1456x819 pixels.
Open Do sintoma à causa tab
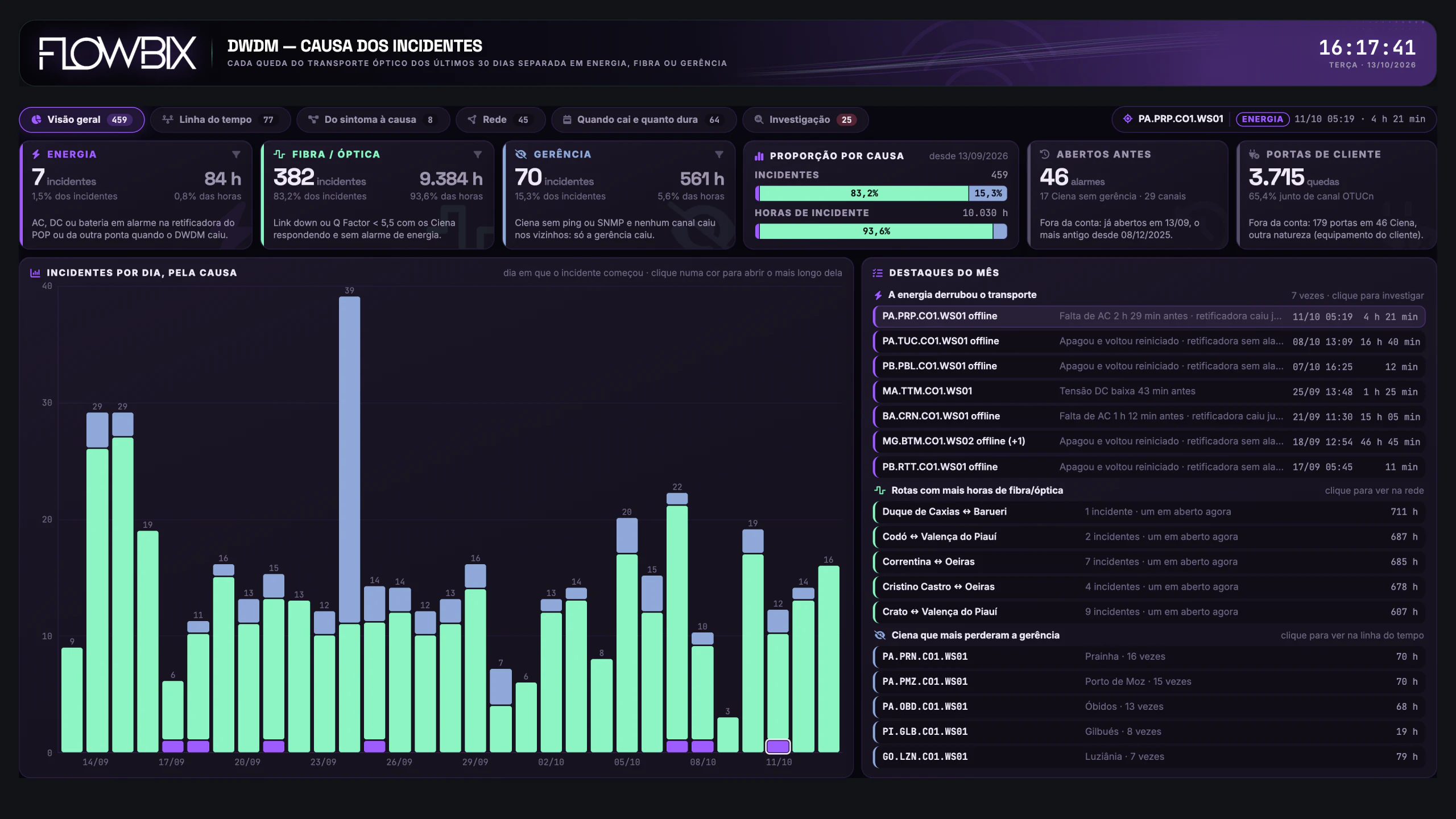coord(373,119)
